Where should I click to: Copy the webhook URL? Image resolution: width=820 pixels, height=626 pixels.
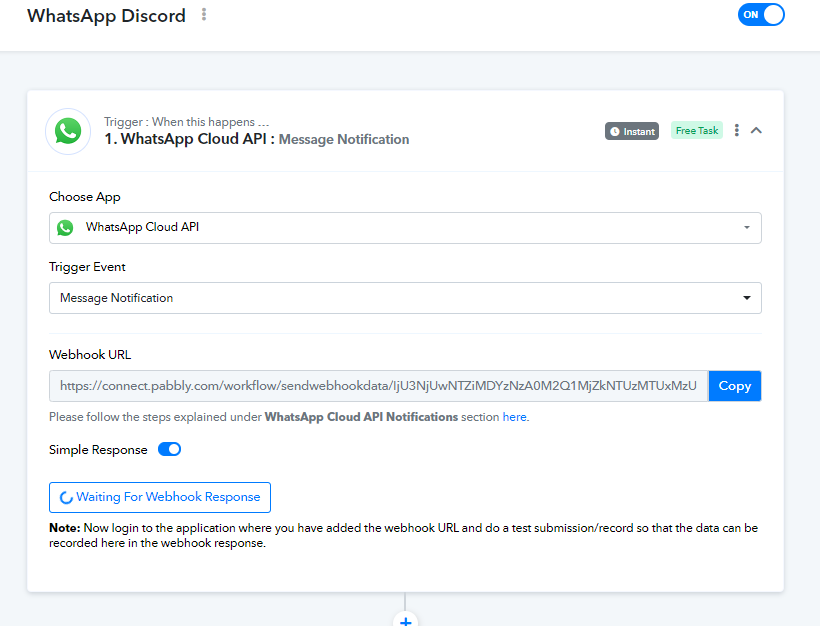click(735, 386)
